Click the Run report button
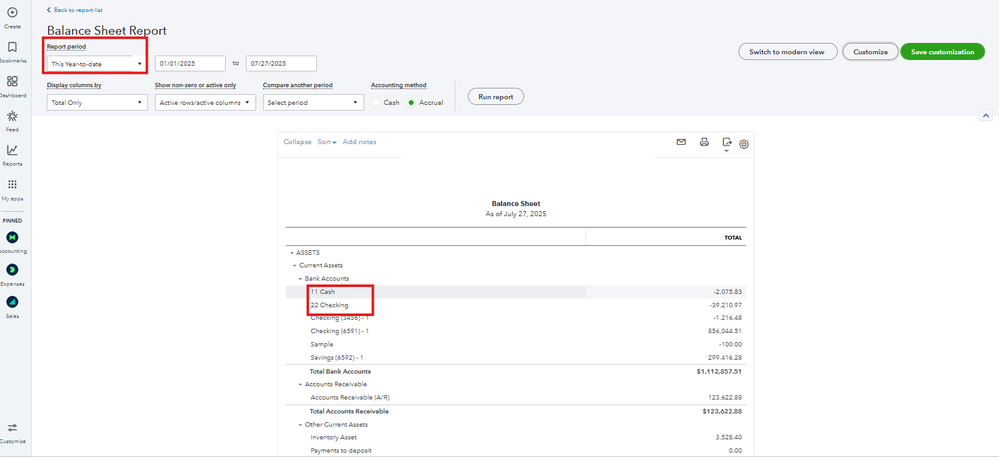This screenshot has width=999, height=457. (x=490, y=96)
